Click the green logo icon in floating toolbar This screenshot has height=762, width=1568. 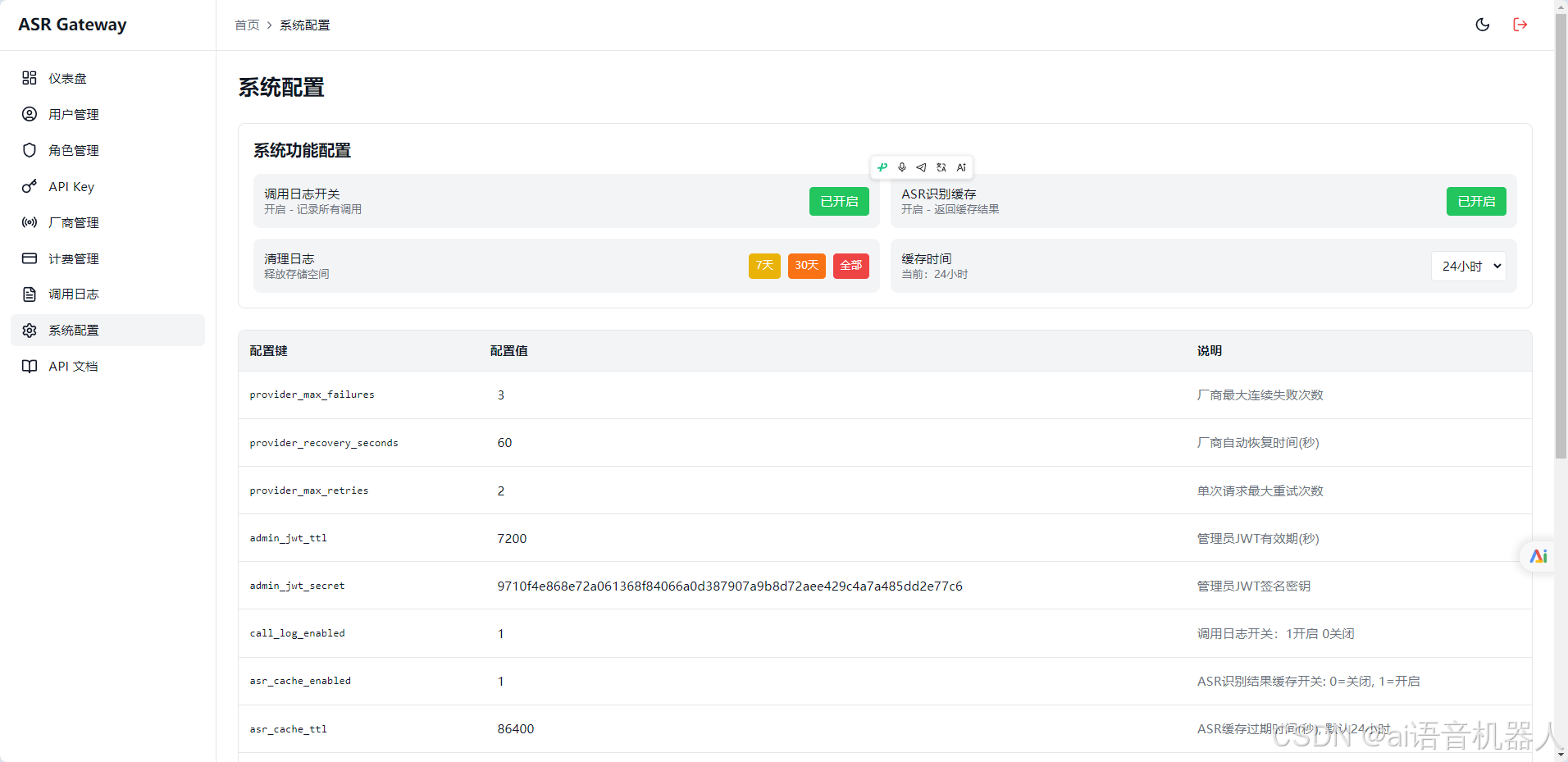(x=882, y=167)
